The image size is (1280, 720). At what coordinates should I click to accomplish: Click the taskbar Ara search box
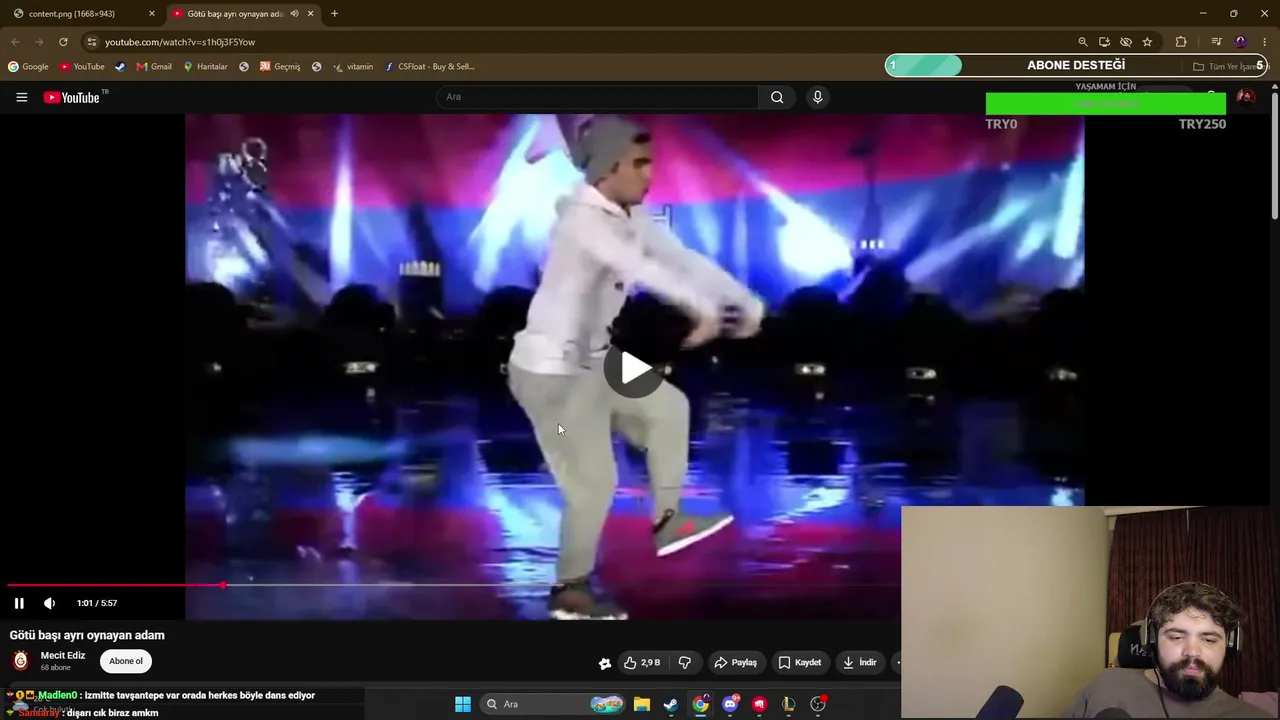point(554,704)
